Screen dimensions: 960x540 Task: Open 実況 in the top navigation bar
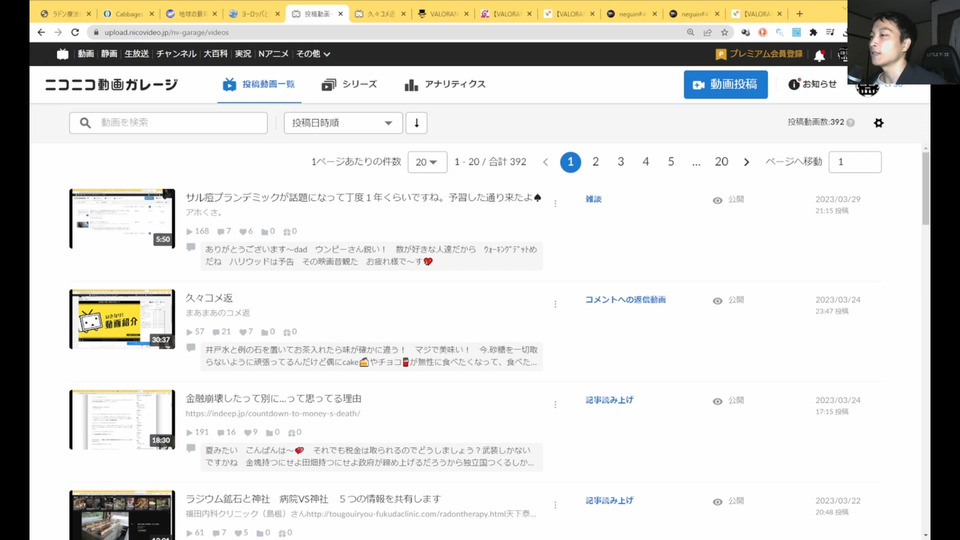coord(243,54)
